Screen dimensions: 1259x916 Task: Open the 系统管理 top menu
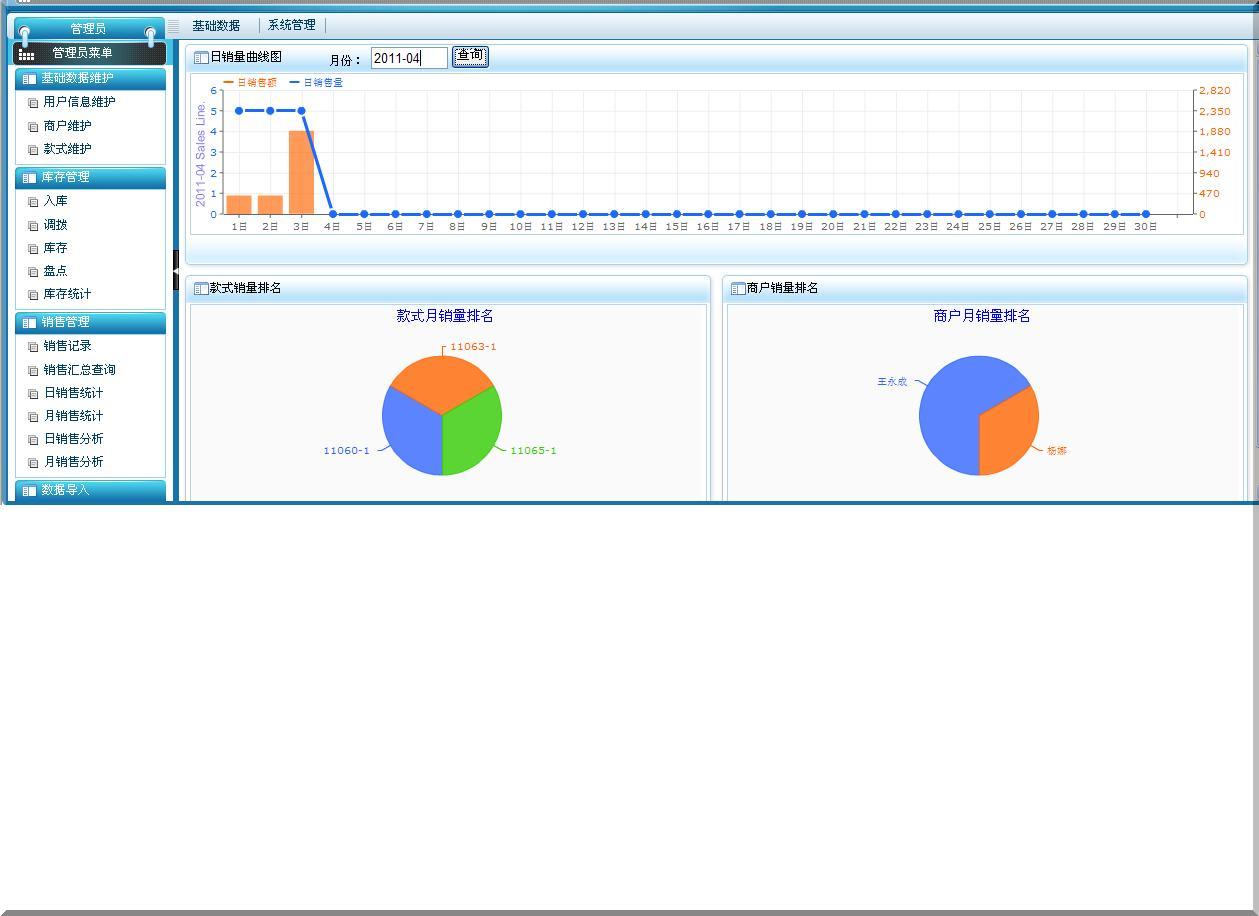point(291,26)
